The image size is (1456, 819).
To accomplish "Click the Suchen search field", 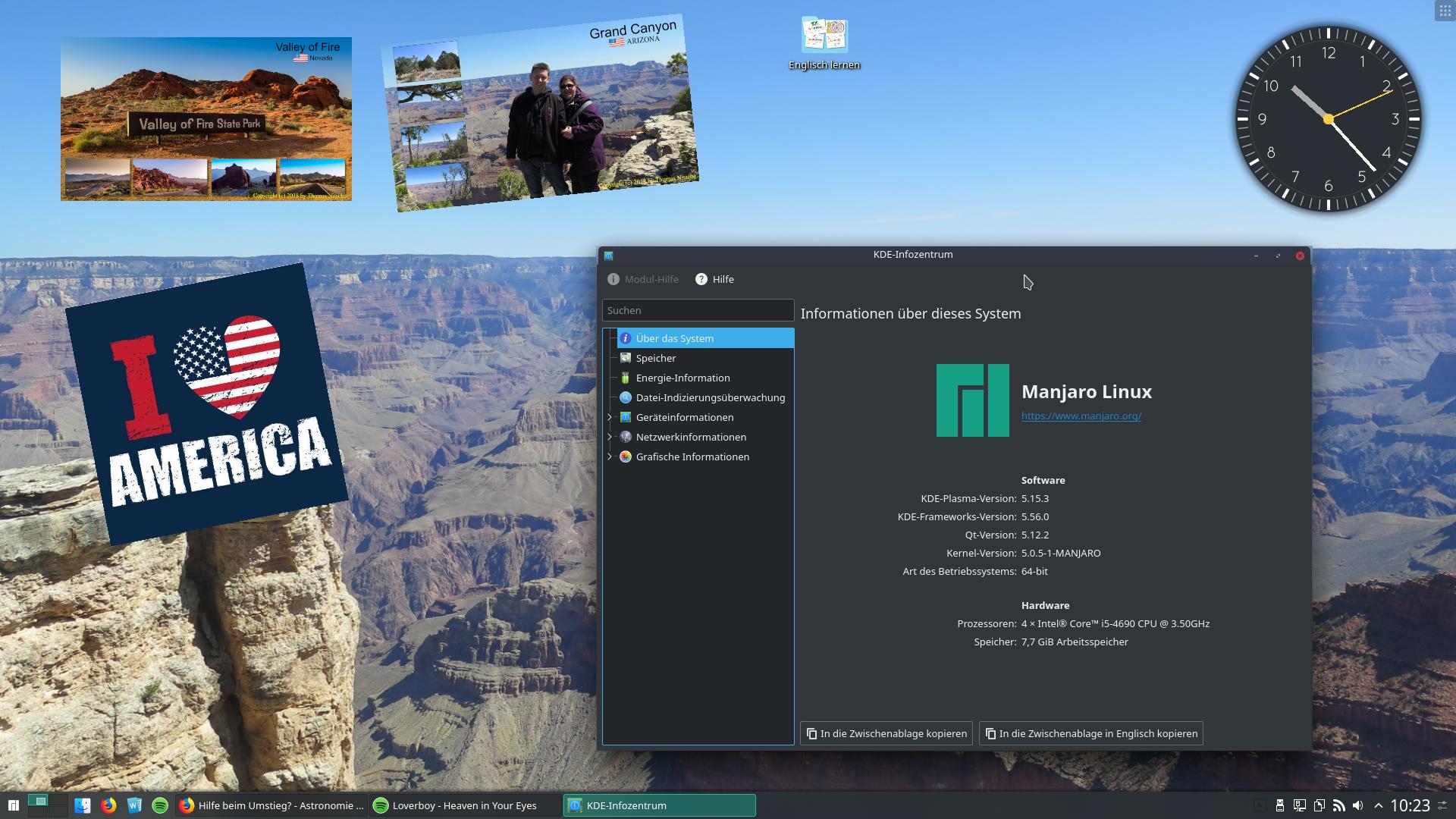I will click(698, 310).
